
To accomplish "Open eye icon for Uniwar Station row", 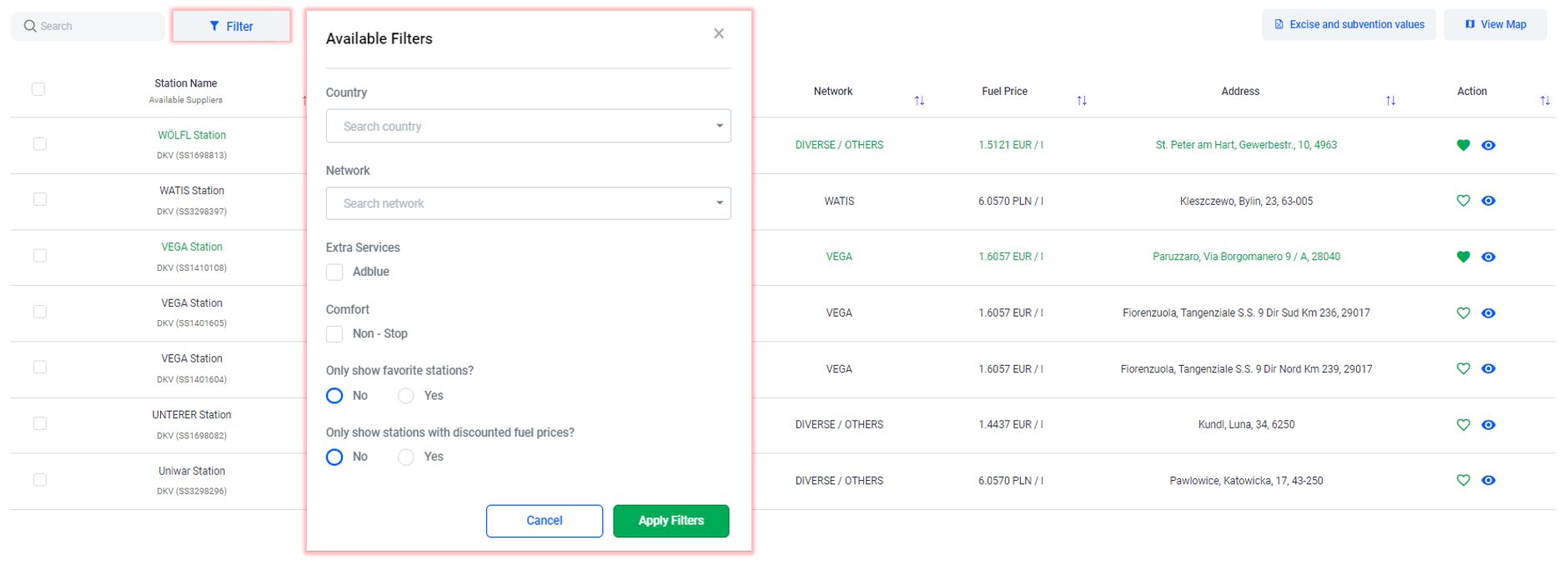I will (x=1488, y=481).
